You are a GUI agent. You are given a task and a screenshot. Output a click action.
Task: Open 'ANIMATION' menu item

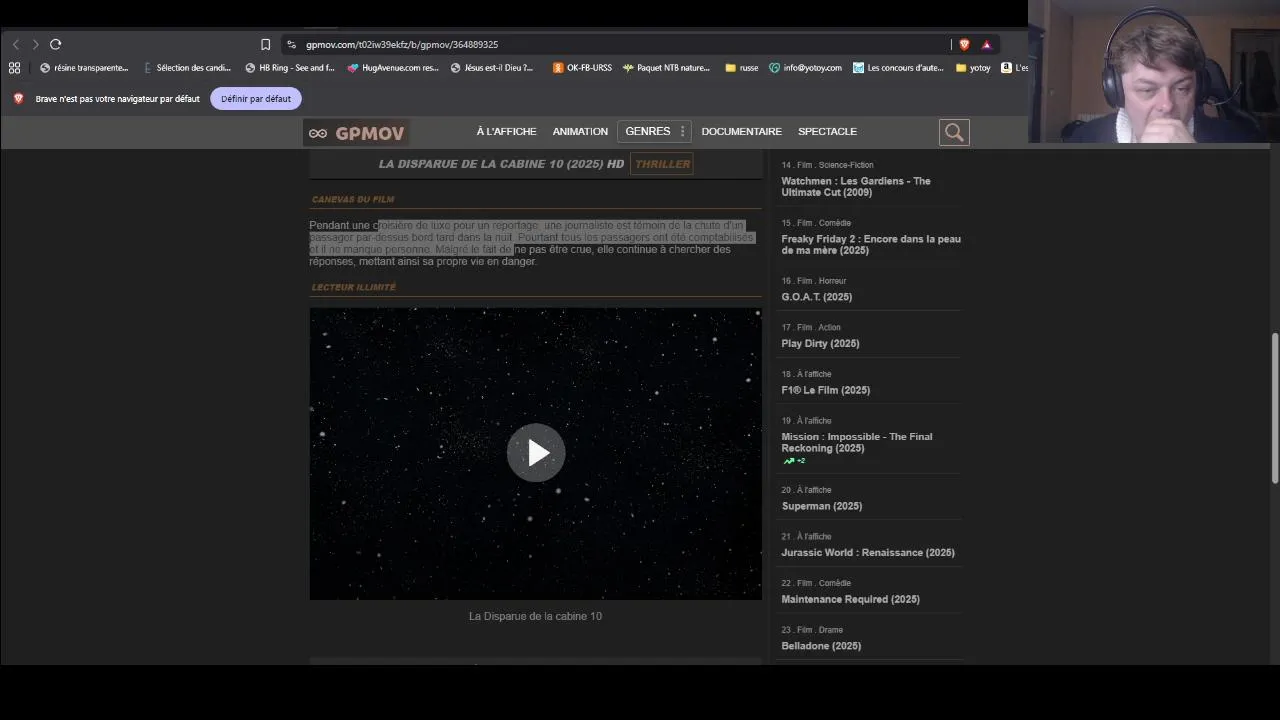[580, 132]
